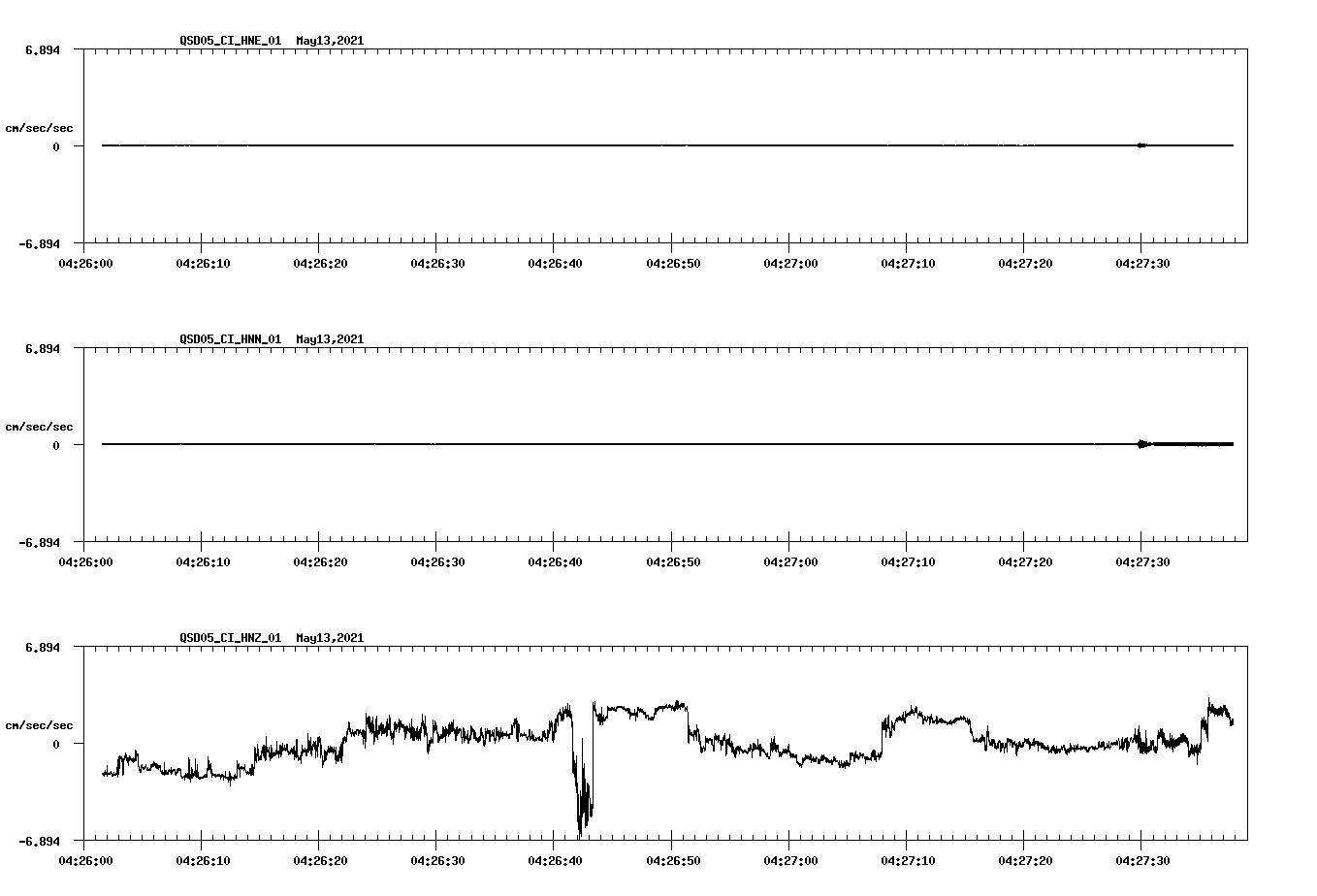The width and height of the screenshot is (1317, 896).
Task: Click the zero axis label on HNN chart
Action: (56, 445)
